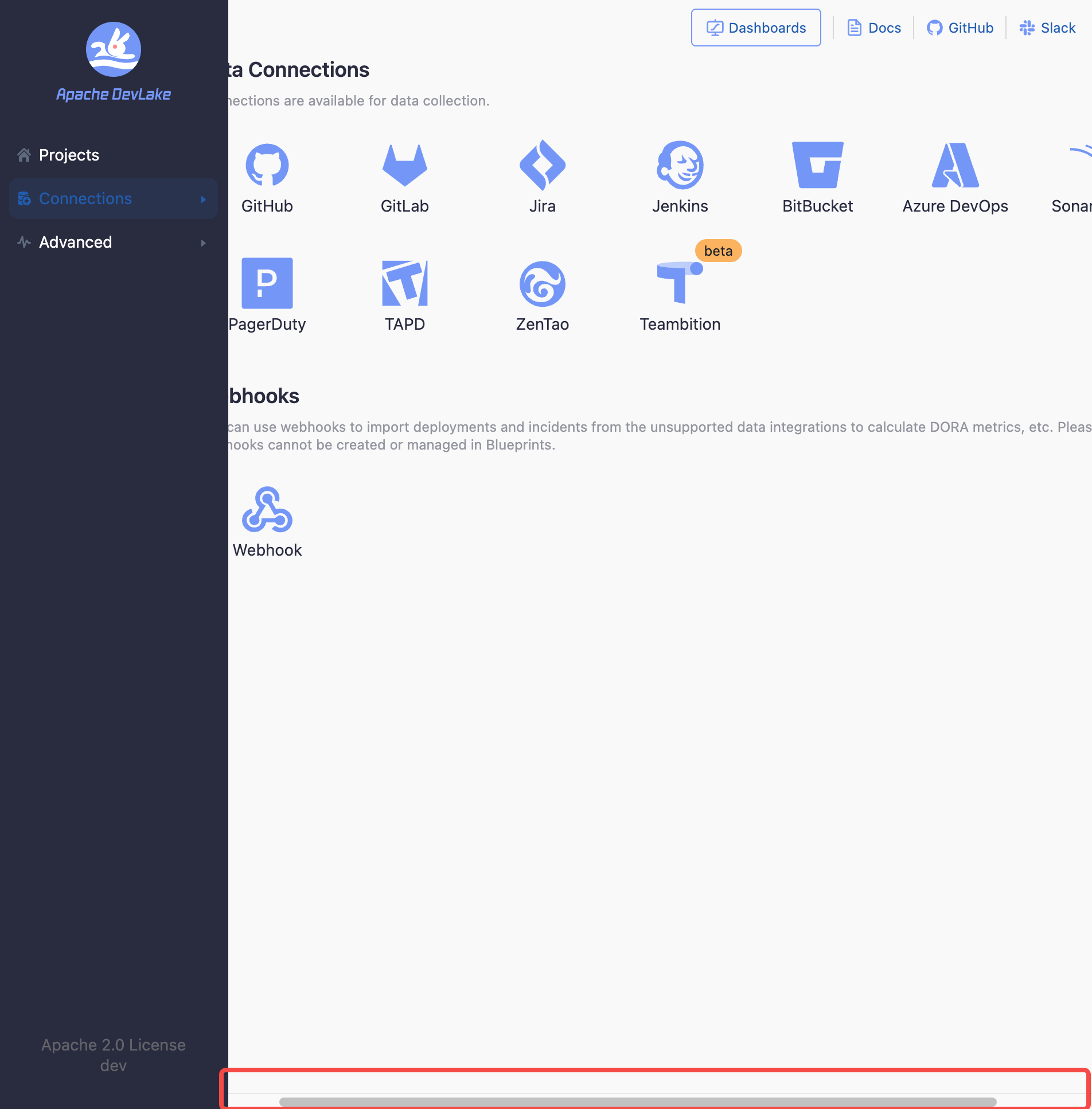Open the Dashboards button

[x=756, y=28]
